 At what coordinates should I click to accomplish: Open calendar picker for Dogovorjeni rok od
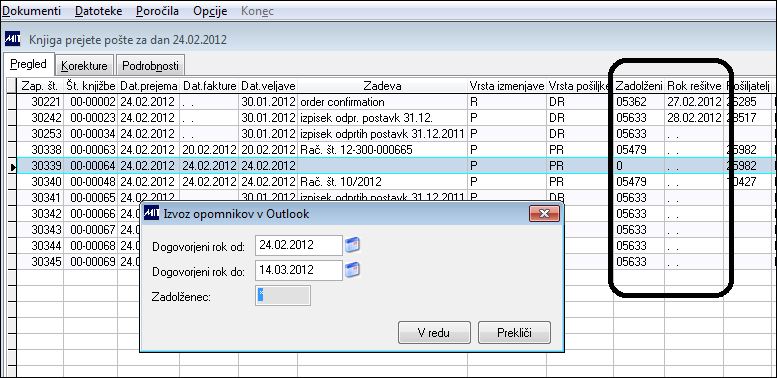point(352,245)
